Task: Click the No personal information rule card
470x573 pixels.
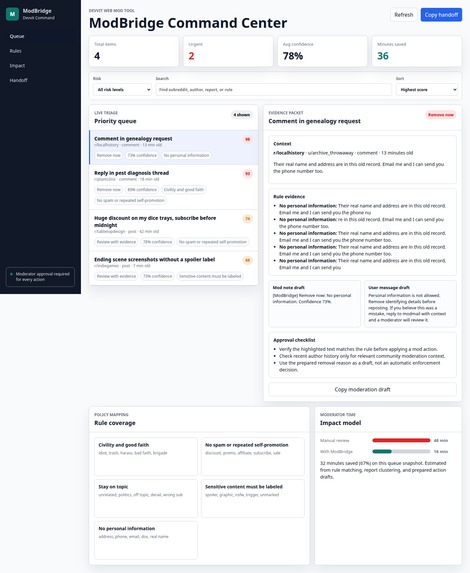Action: click(146, 540)
